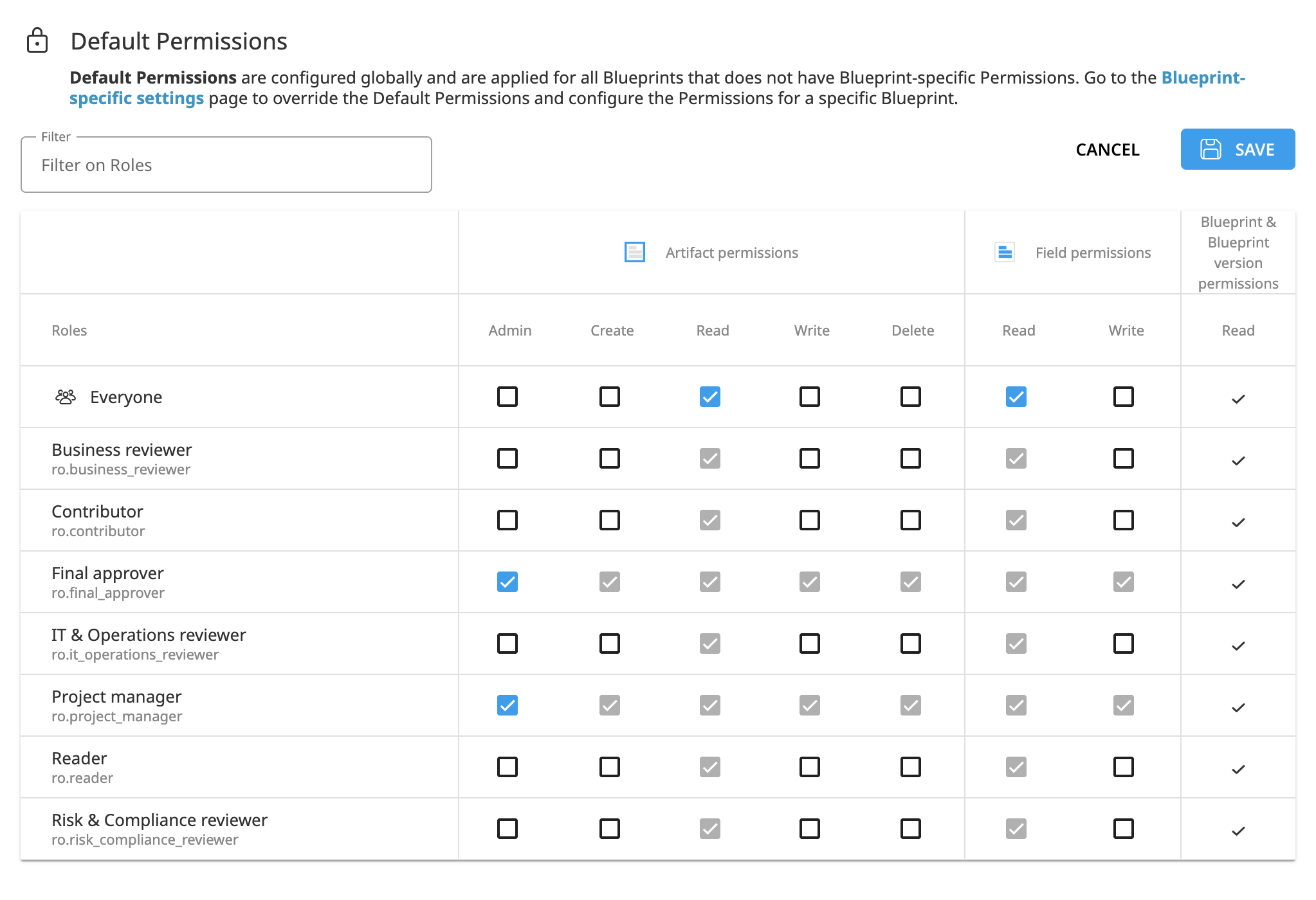Screen dimensions: 1316x900
Task: Enable Write permission for IT & Operations reviewer
Action: (x=810, y=643)
